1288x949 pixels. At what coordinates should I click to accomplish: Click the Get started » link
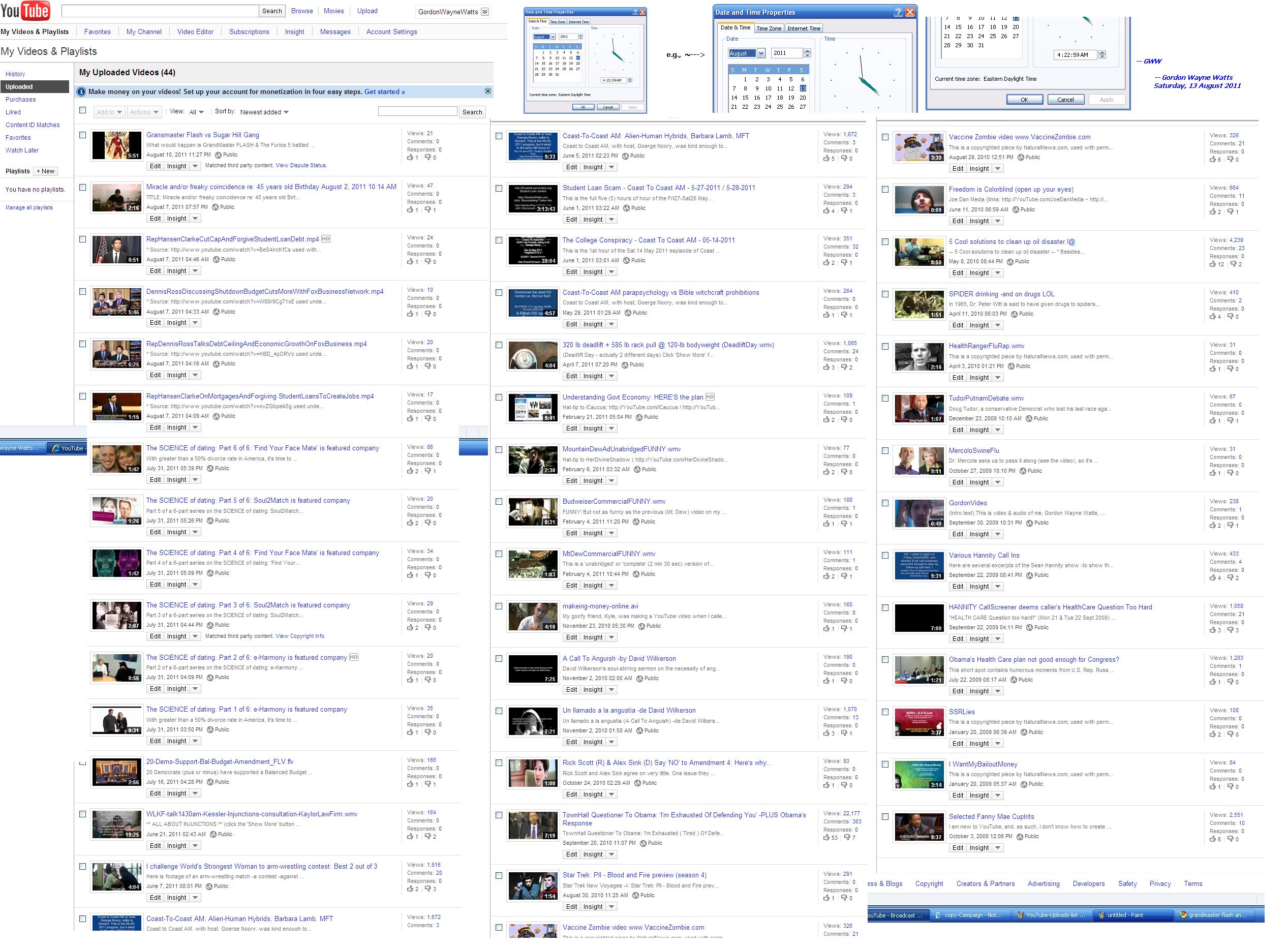384,92
